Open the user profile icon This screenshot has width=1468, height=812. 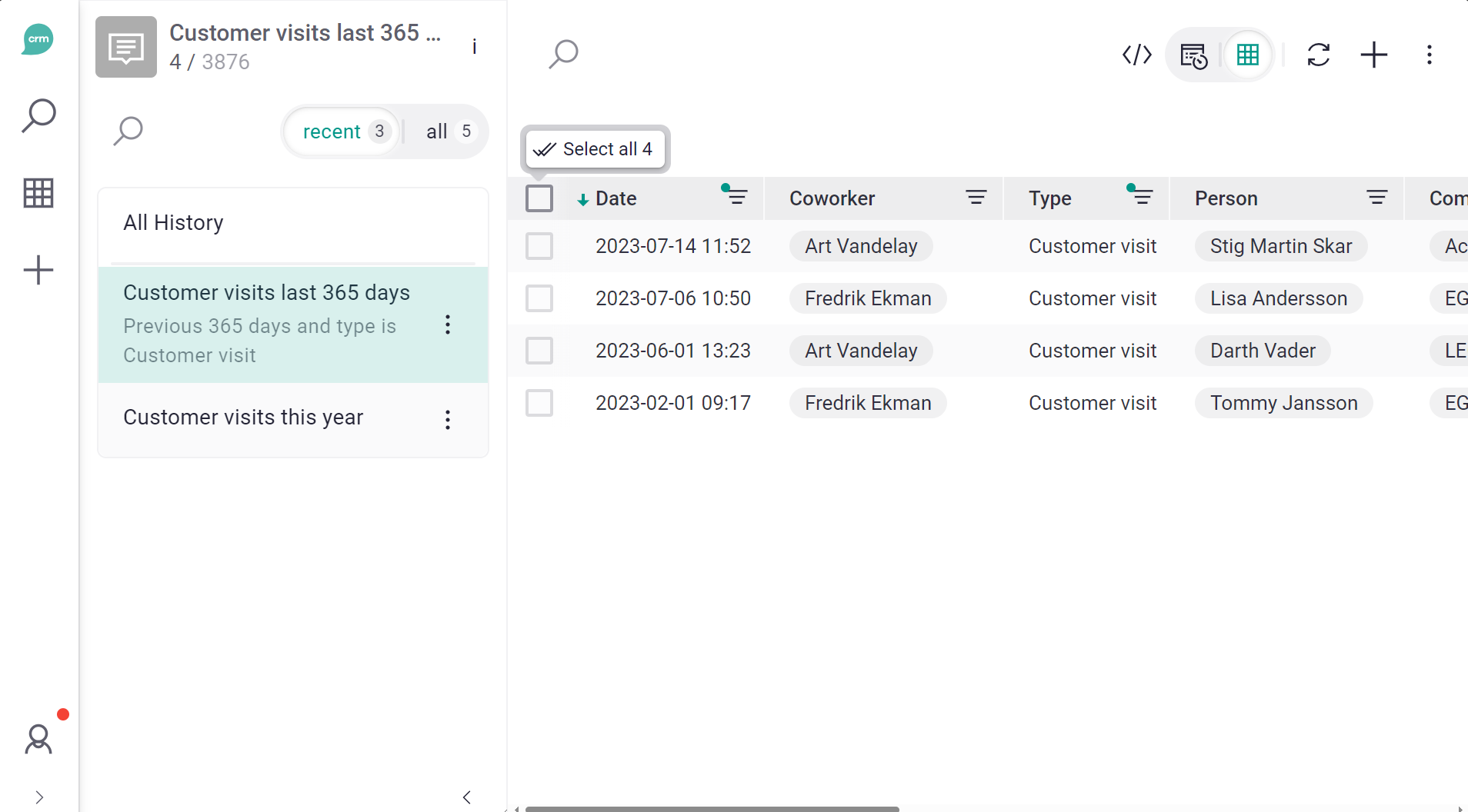pos(38,740)
